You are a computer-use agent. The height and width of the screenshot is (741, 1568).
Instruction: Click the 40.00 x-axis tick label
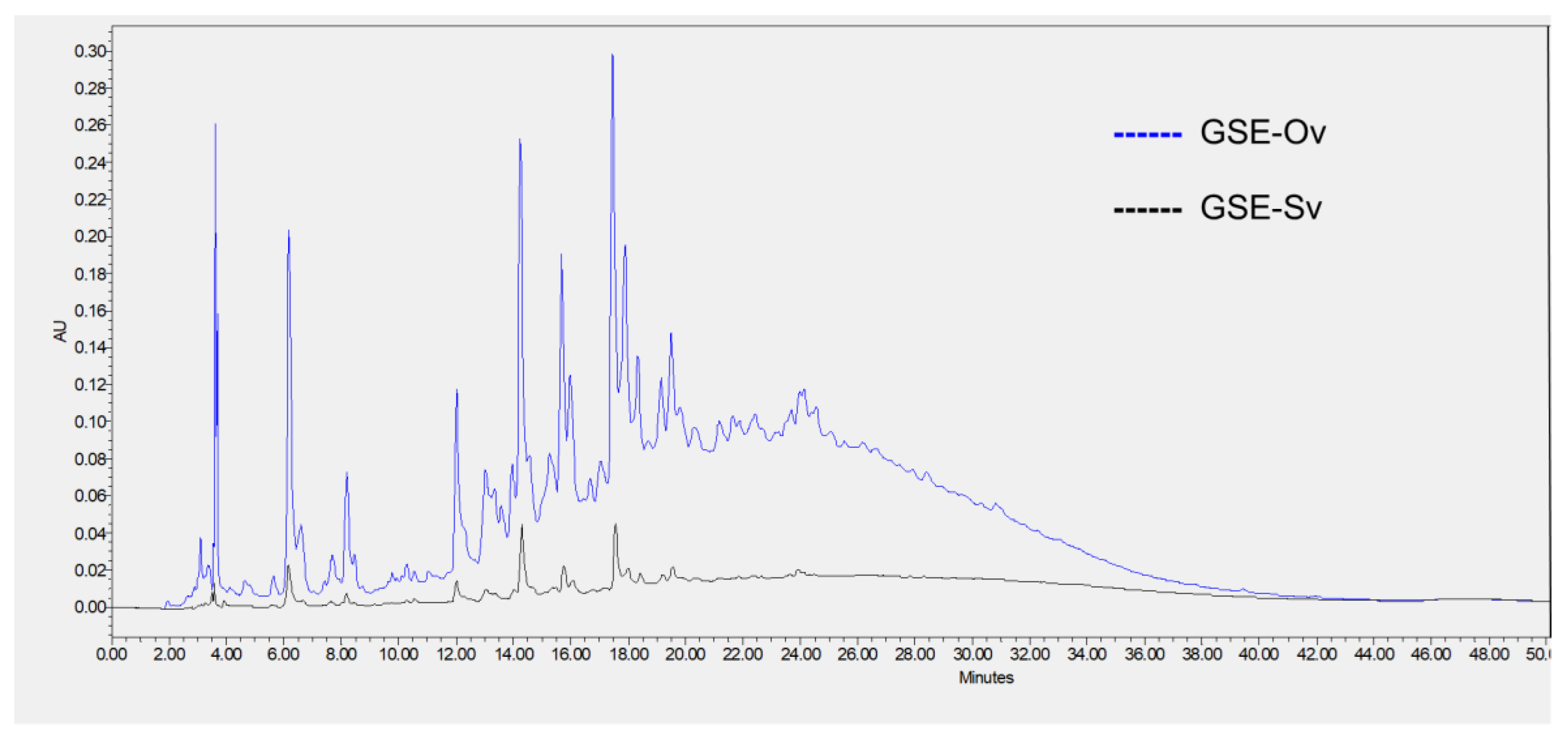click(1259, 655)
